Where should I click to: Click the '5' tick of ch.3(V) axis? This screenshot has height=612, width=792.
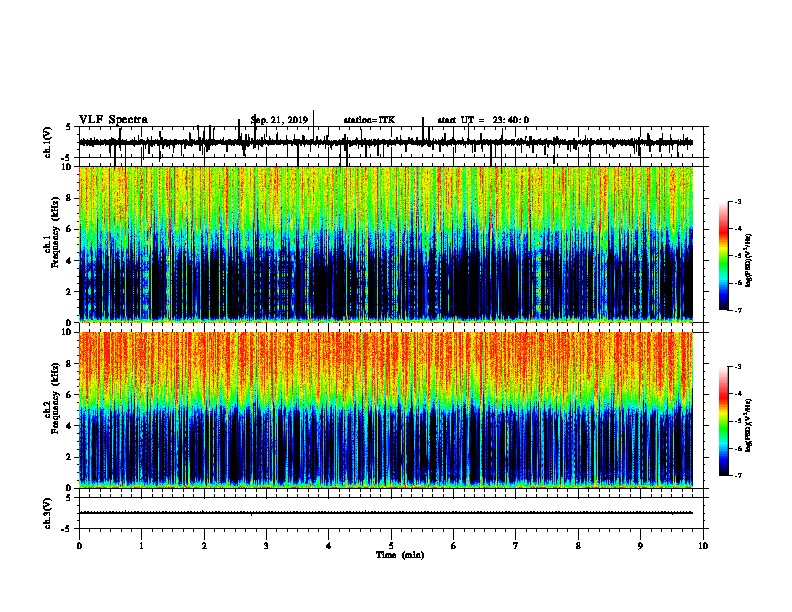pos(69,498)
